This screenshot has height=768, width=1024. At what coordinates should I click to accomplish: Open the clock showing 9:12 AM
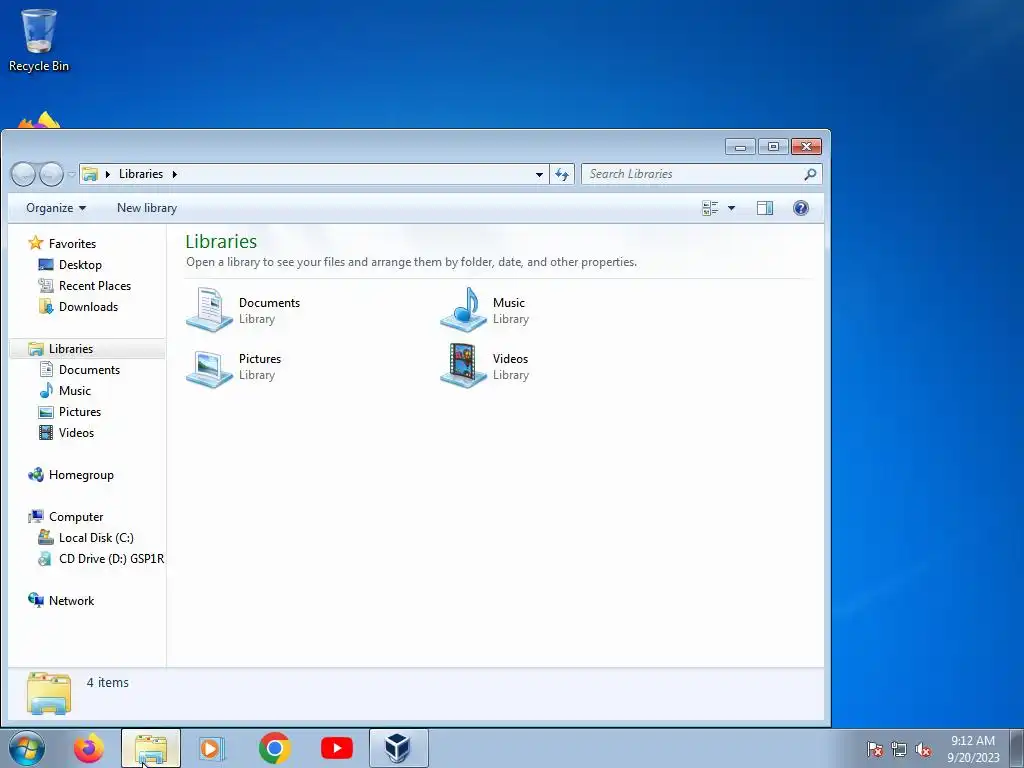[x=973, y=749]
